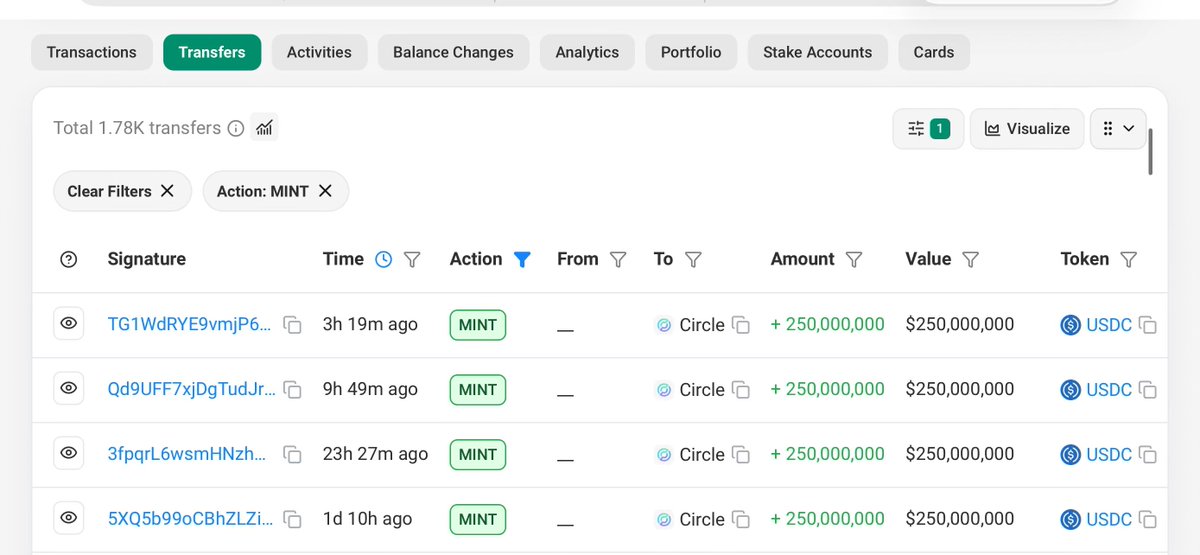Copy USDC token address in 1d 10h ago row
The width and height of the screenshot is (1200, 555).
[x=1148, y=520]
